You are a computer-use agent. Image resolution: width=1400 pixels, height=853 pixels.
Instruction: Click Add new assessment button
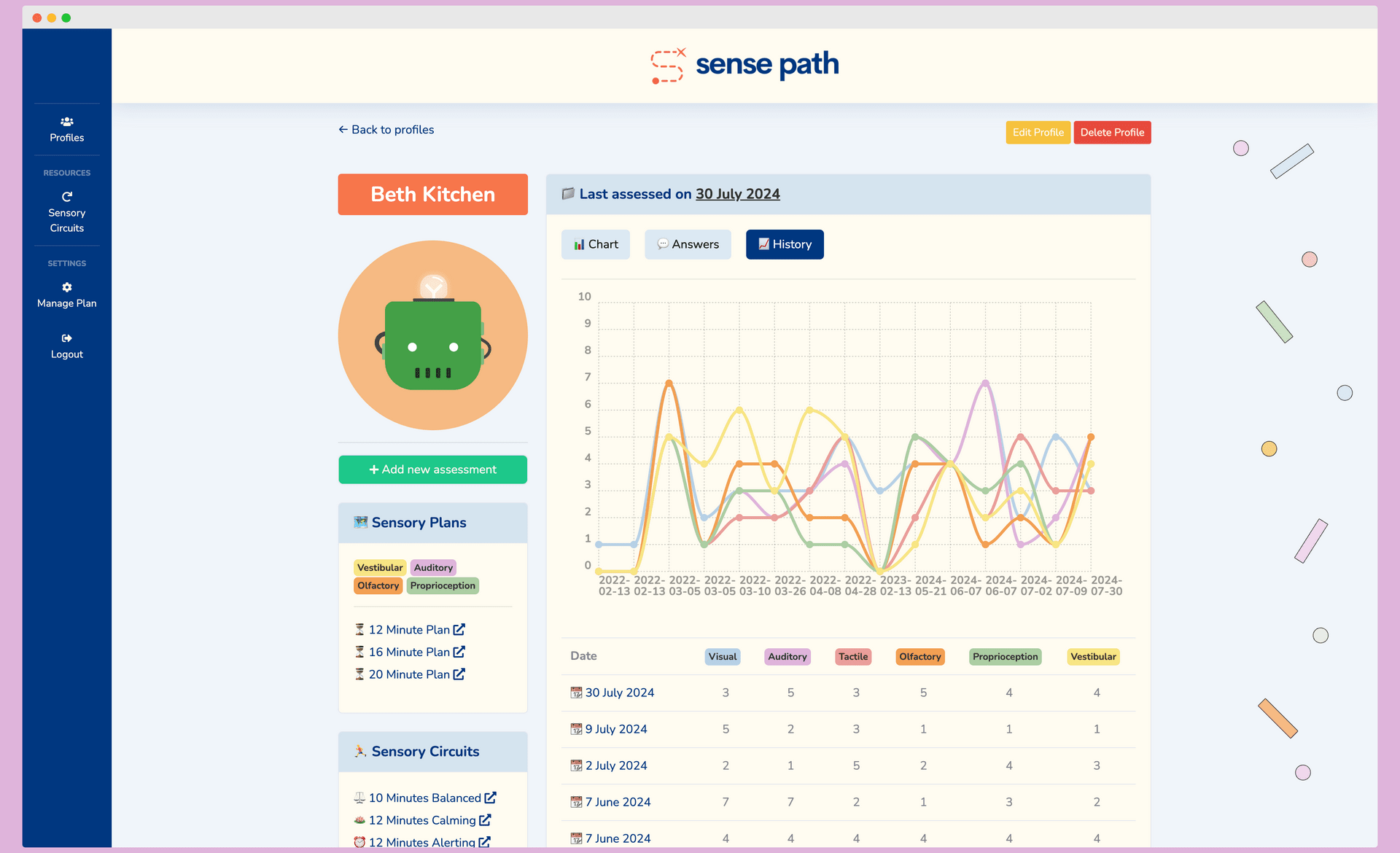432,470
